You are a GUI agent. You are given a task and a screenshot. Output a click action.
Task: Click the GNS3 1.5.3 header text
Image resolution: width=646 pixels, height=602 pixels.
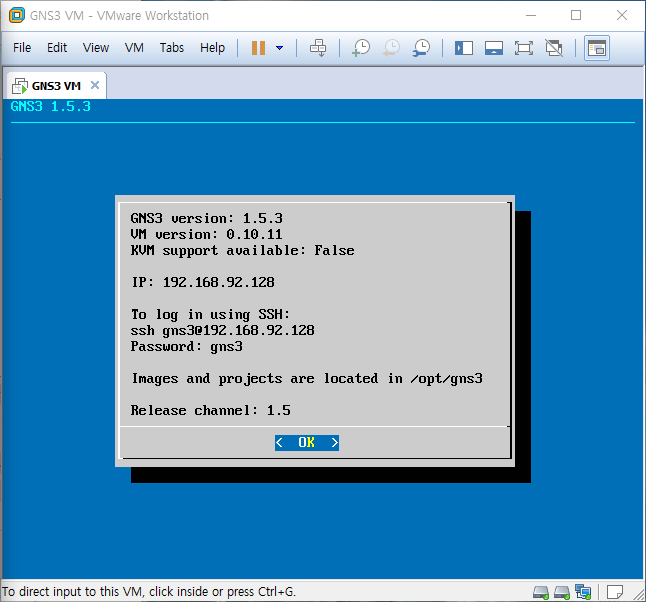pos(51,107)
